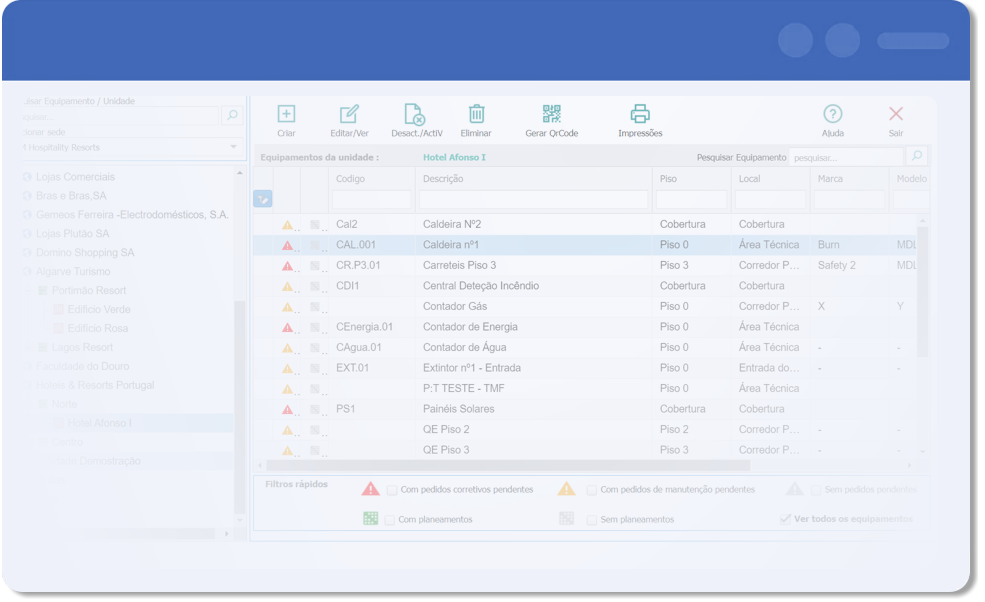Image resolution: width=985 pixels, height=602 pixels.
Task: Open the Impressões printer icon
Action: tap(640, 114)
